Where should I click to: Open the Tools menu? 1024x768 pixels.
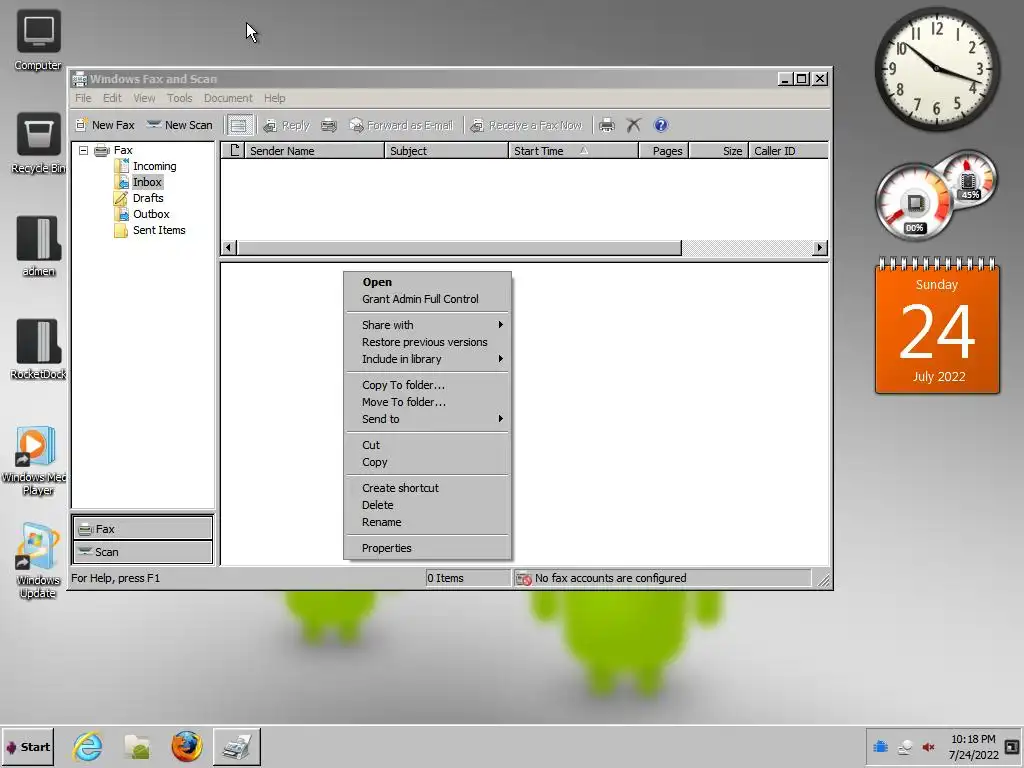[179, 98]
